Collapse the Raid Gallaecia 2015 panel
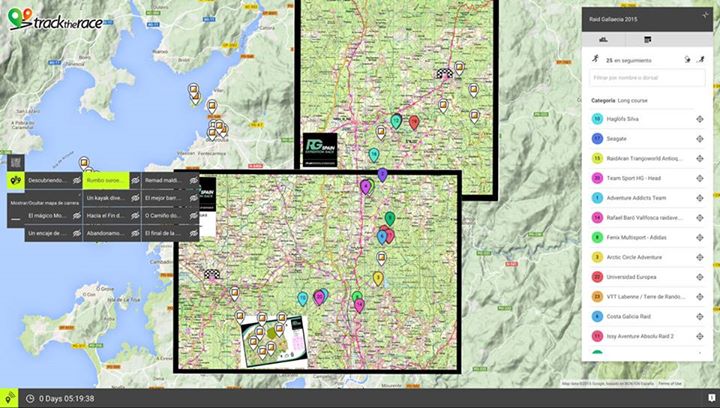The height and width of the screenshot is (408, 720). pyautogui.click(x=705, y=15)
